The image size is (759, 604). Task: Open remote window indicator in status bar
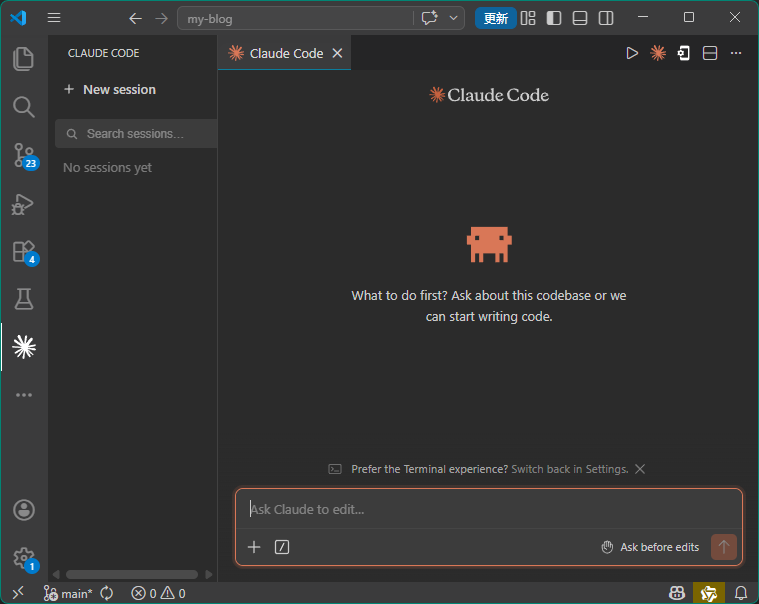pyautogui.click(x=17, y=593)
